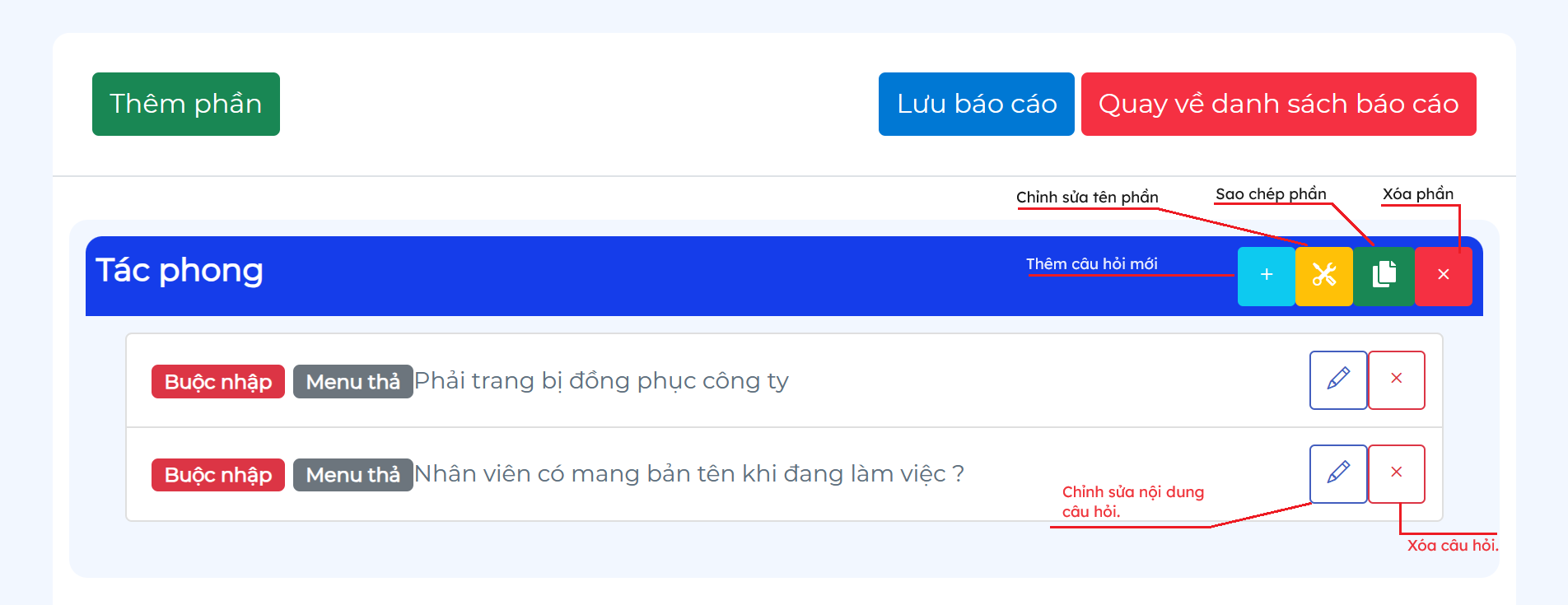This screenshot has width=1568, height=605.
Task: Click the 'Sao chép phần' annotation label
Action: pos(1271,194)
